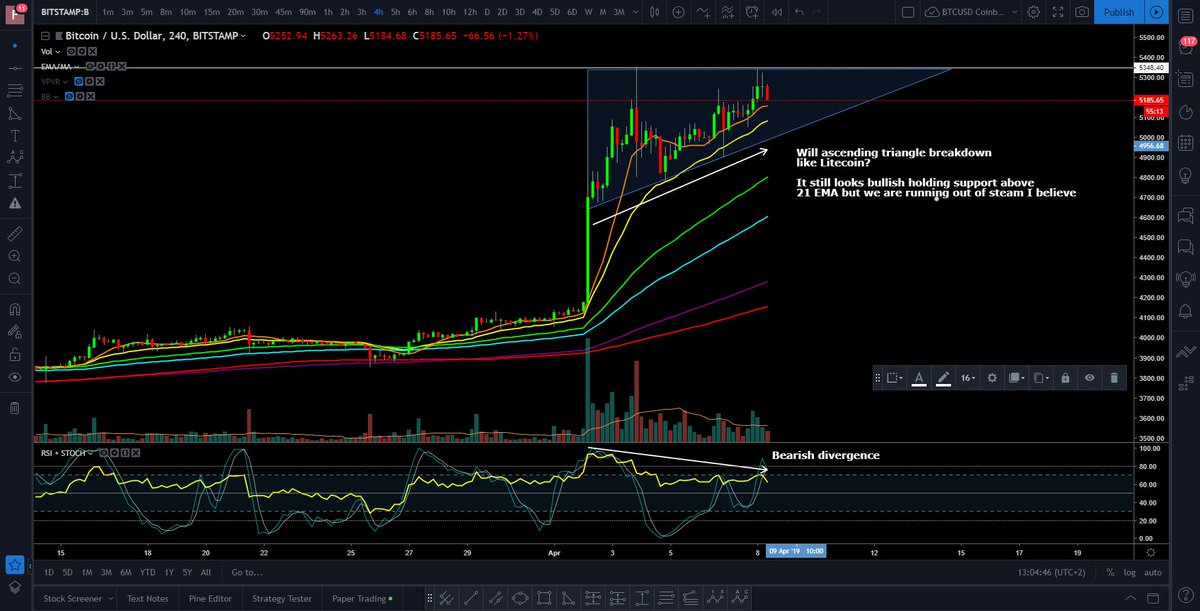The image size is (1200, 611).
Task: Expand the Vol indicator menu arrow
Action: click(58, 52)
